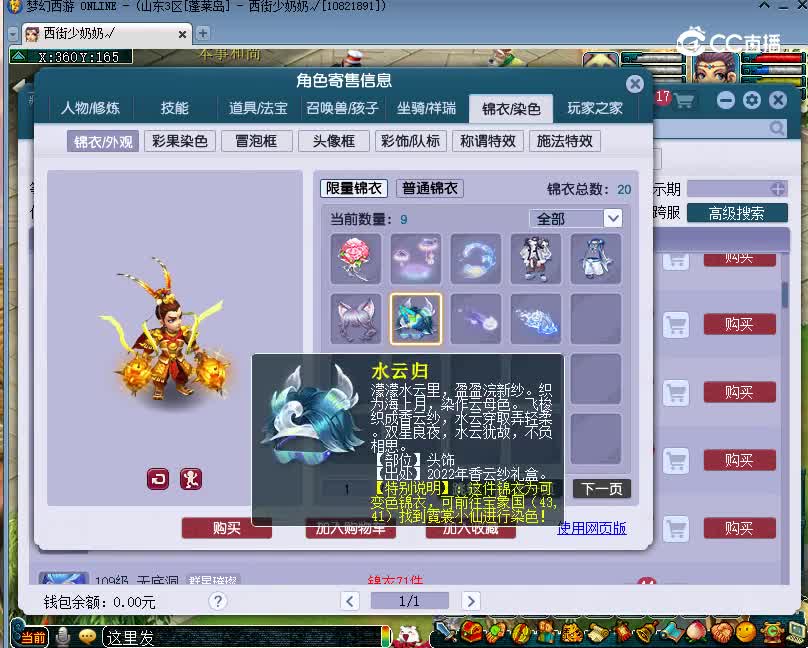This screenshot has width=808, height=648.
Task: Click the golden bell icon in bottom toolbar
Action: tap(647, 632)
